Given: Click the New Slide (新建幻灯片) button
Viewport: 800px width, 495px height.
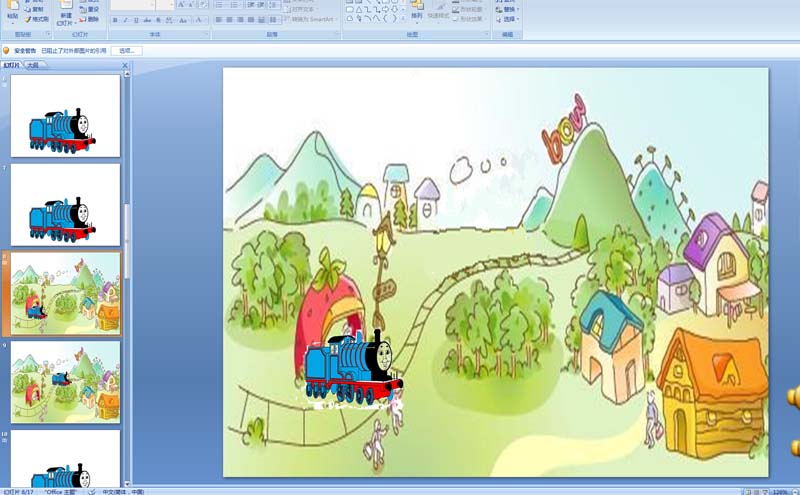Looking at the screenshot, I should pos(65,14).
